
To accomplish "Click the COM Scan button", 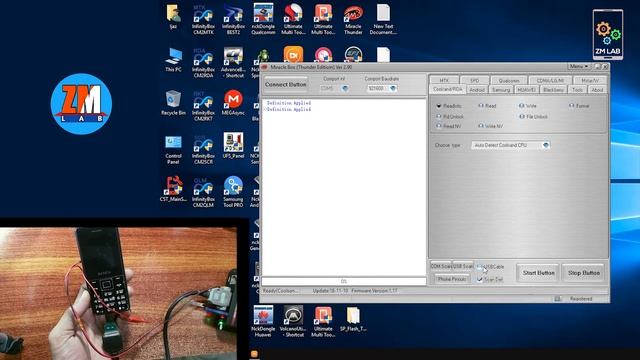I will (440, 266).
